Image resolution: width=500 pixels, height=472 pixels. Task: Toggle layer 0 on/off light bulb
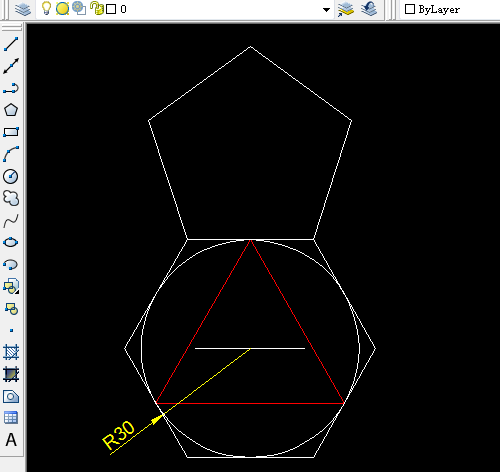click(46, 8)
